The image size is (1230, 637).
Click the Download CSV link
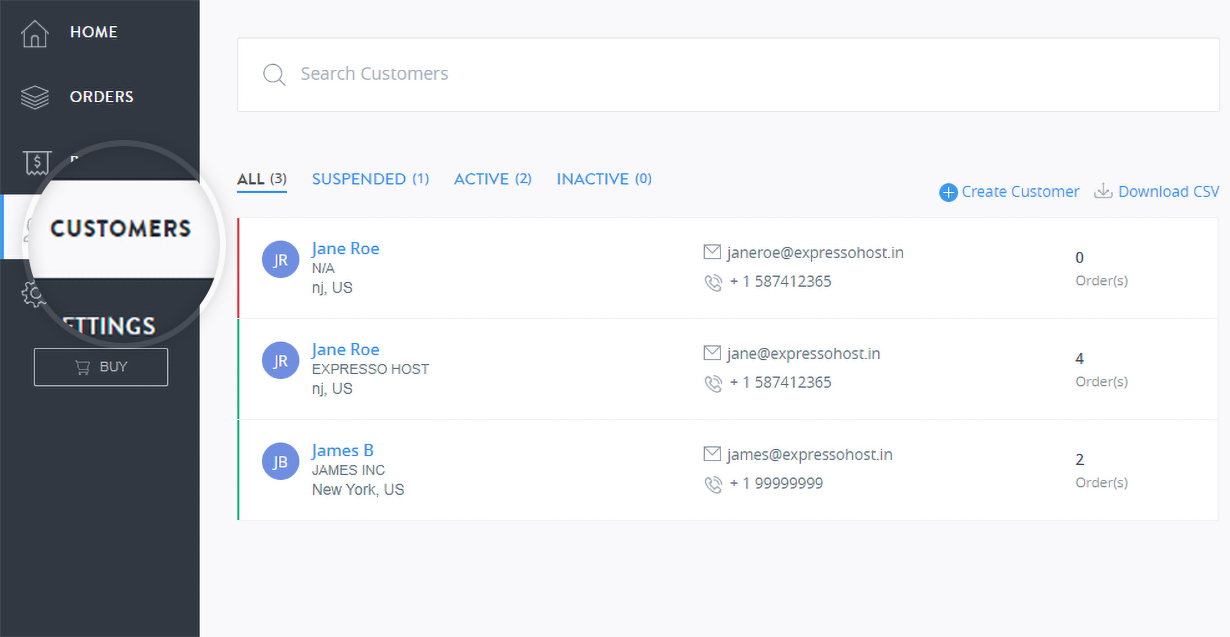click(x=1168, y=192)
